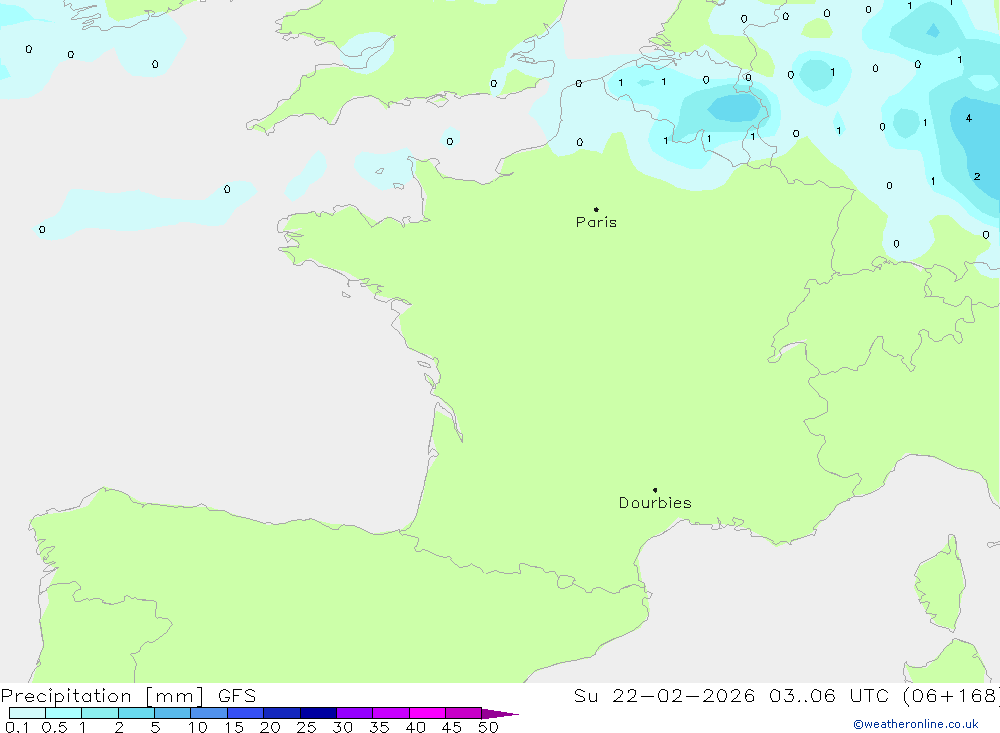Click the legend label 45
The image size is (1000, 733).
coord(452,727)
